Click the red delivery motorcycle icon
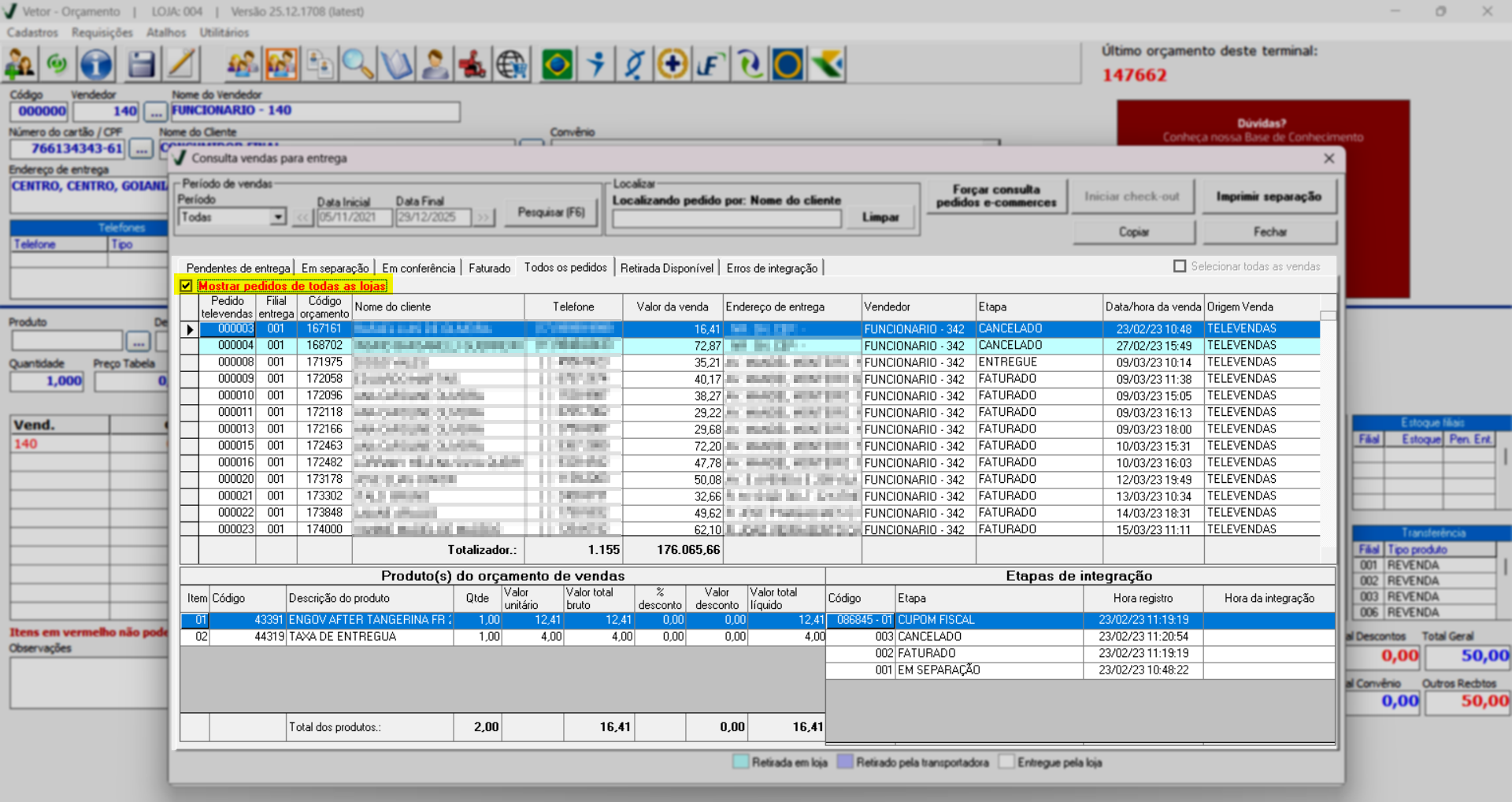The image size is (1512, 802). pyautogui.click(x=472, y=65)
